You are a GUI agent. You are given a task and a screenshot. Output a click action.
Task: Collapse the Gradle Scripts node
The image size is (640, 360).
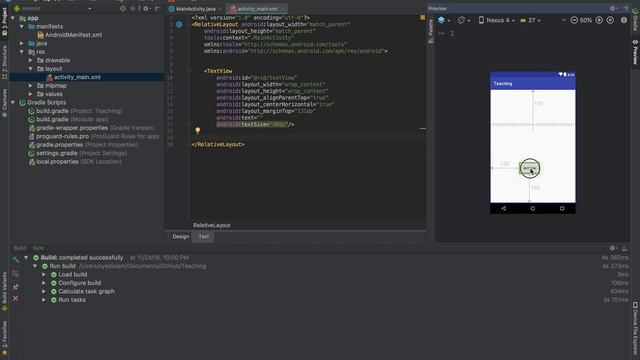(13, 102)
